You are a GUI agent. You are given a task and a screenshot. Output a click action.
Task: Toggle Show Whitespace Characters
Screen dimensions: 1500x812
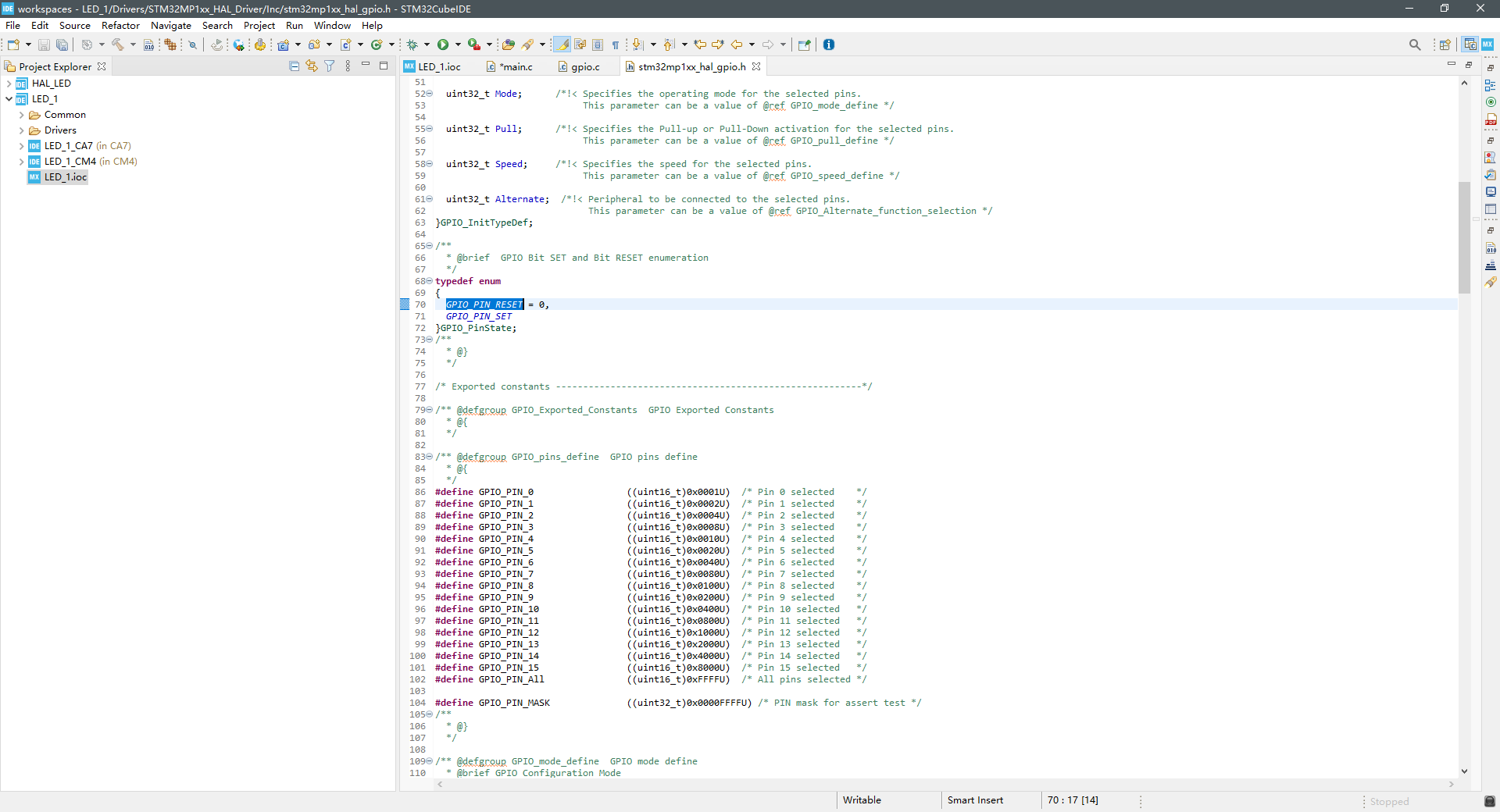(x=615, y=45)
